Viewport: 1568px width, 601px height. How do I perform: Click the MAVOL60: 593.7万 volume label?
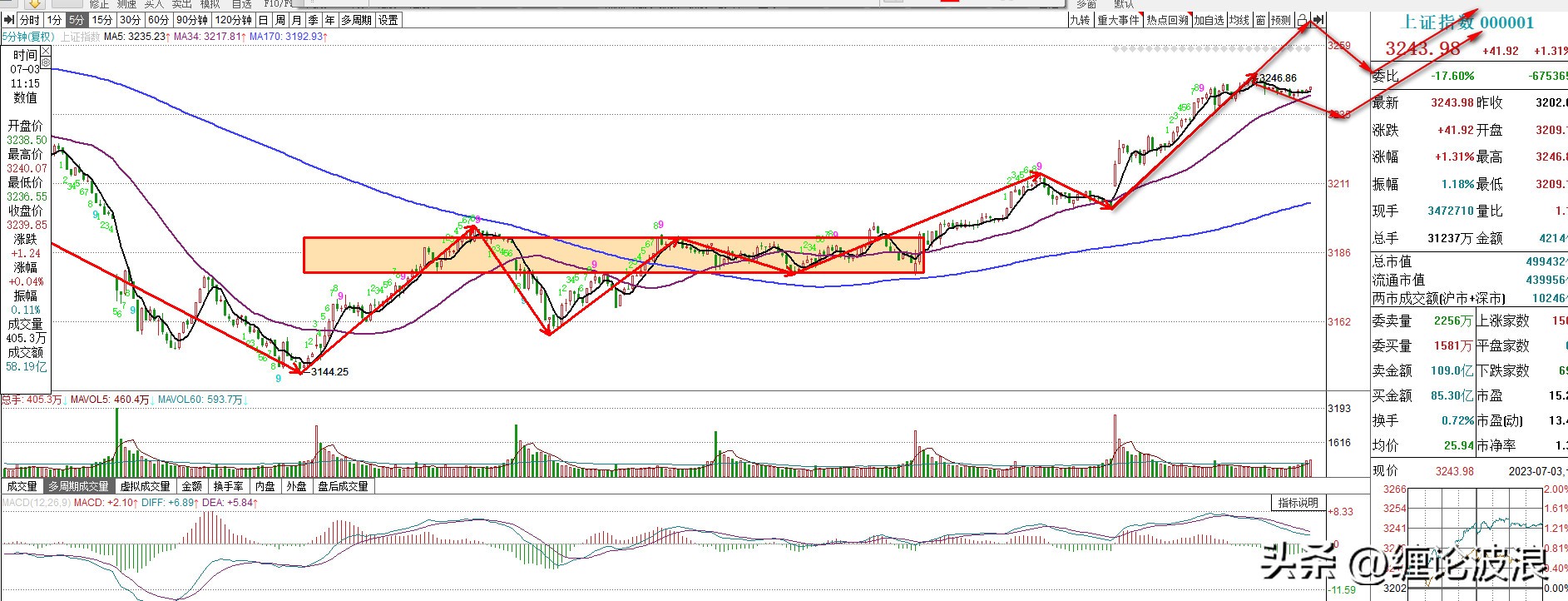tap(202, 400)
